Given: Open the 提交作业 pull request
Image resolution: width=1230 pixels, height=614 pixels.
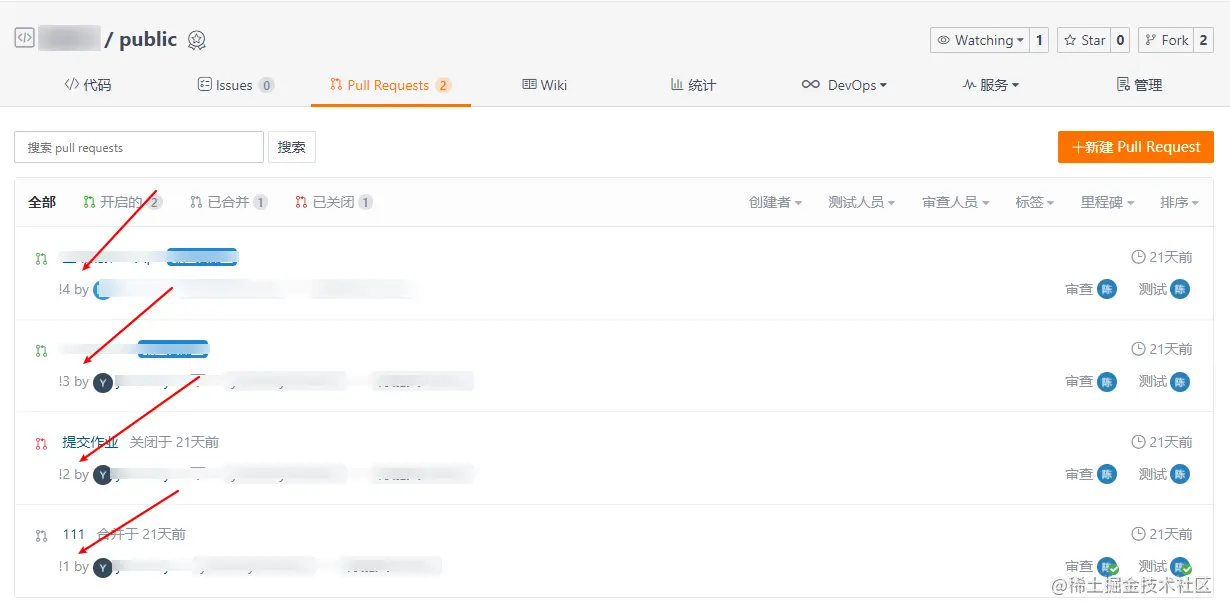Looking at the screenshot, I should [x=91, y=442].
